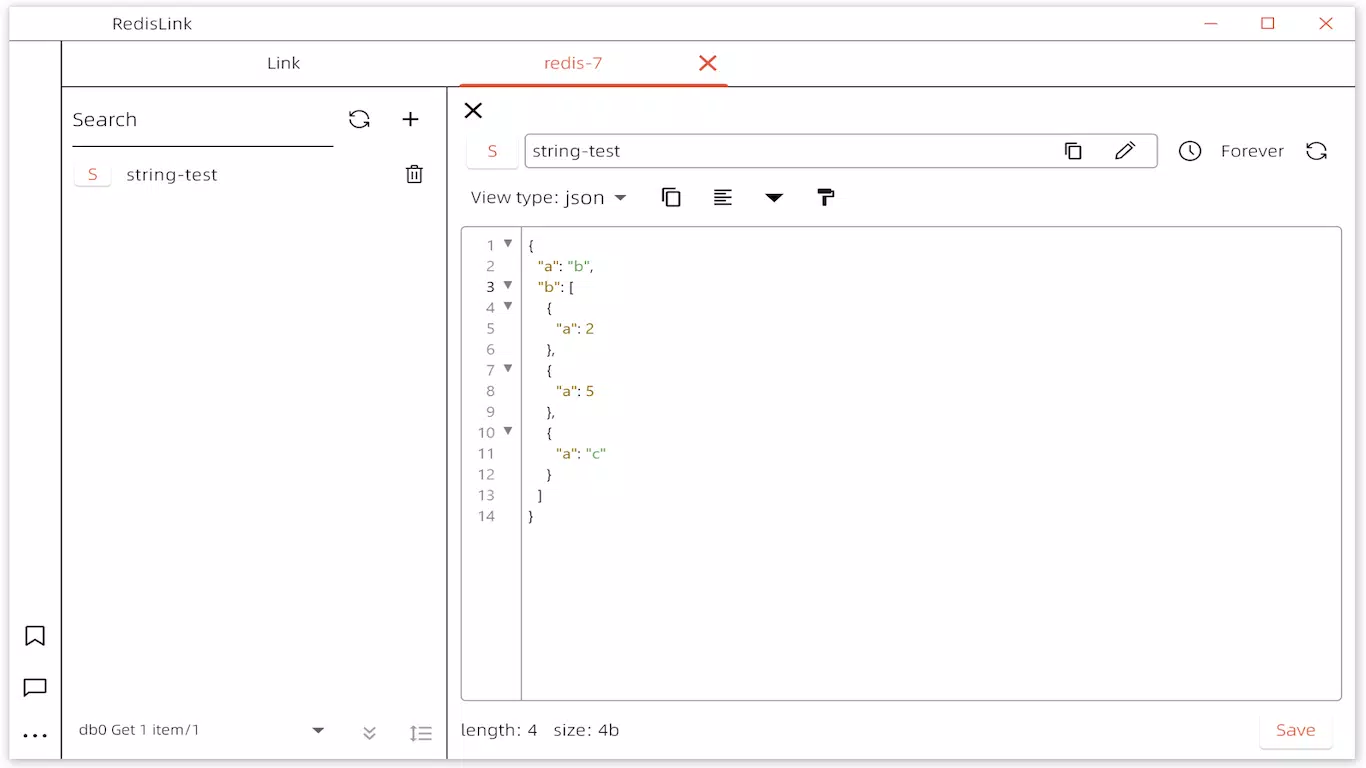The image size is (1366, 768).
Task: Close the key detail panel with X
Action: [474, 111]
